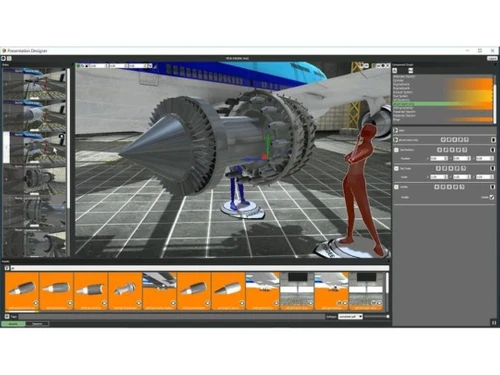
Task: Click the shield icon at right of Set Scale
Action: click(x=493, y=168)
